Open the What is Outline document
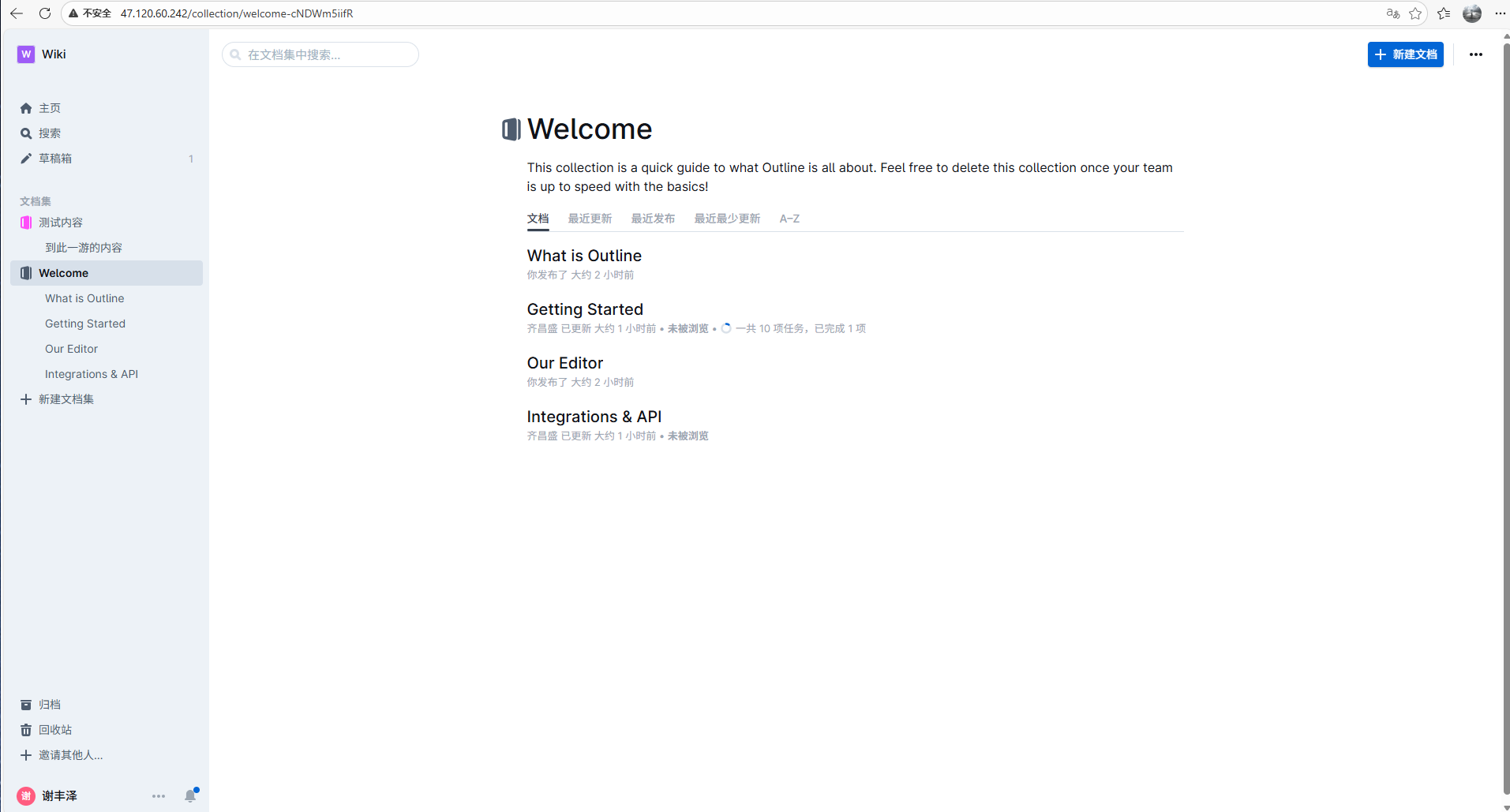Screen dimensions: 1510x812 click(584, 256)
